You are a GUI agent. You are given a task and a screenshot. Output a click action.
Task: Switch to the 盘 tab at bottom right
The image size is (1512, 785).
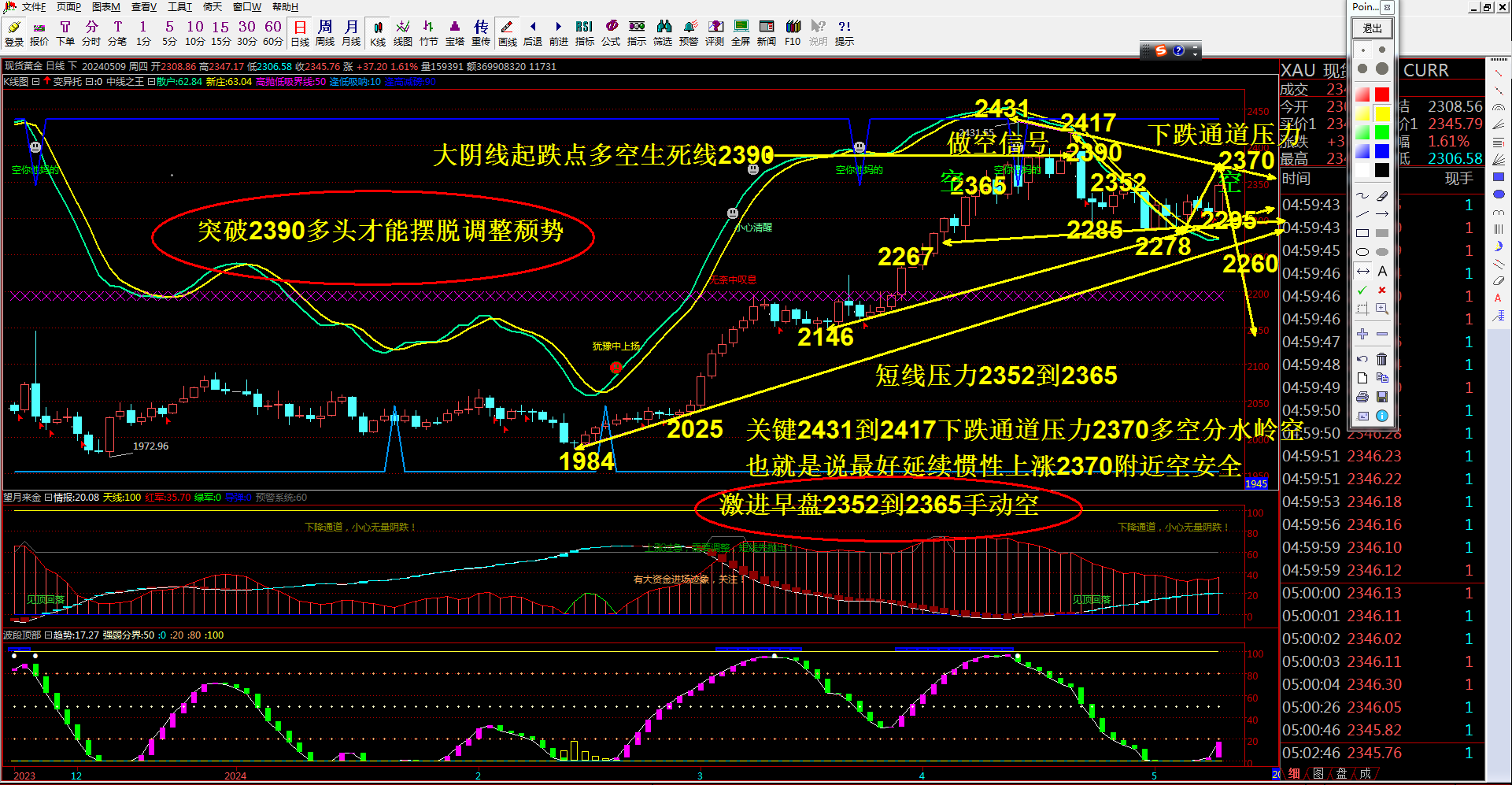(x=1342, y=773)
